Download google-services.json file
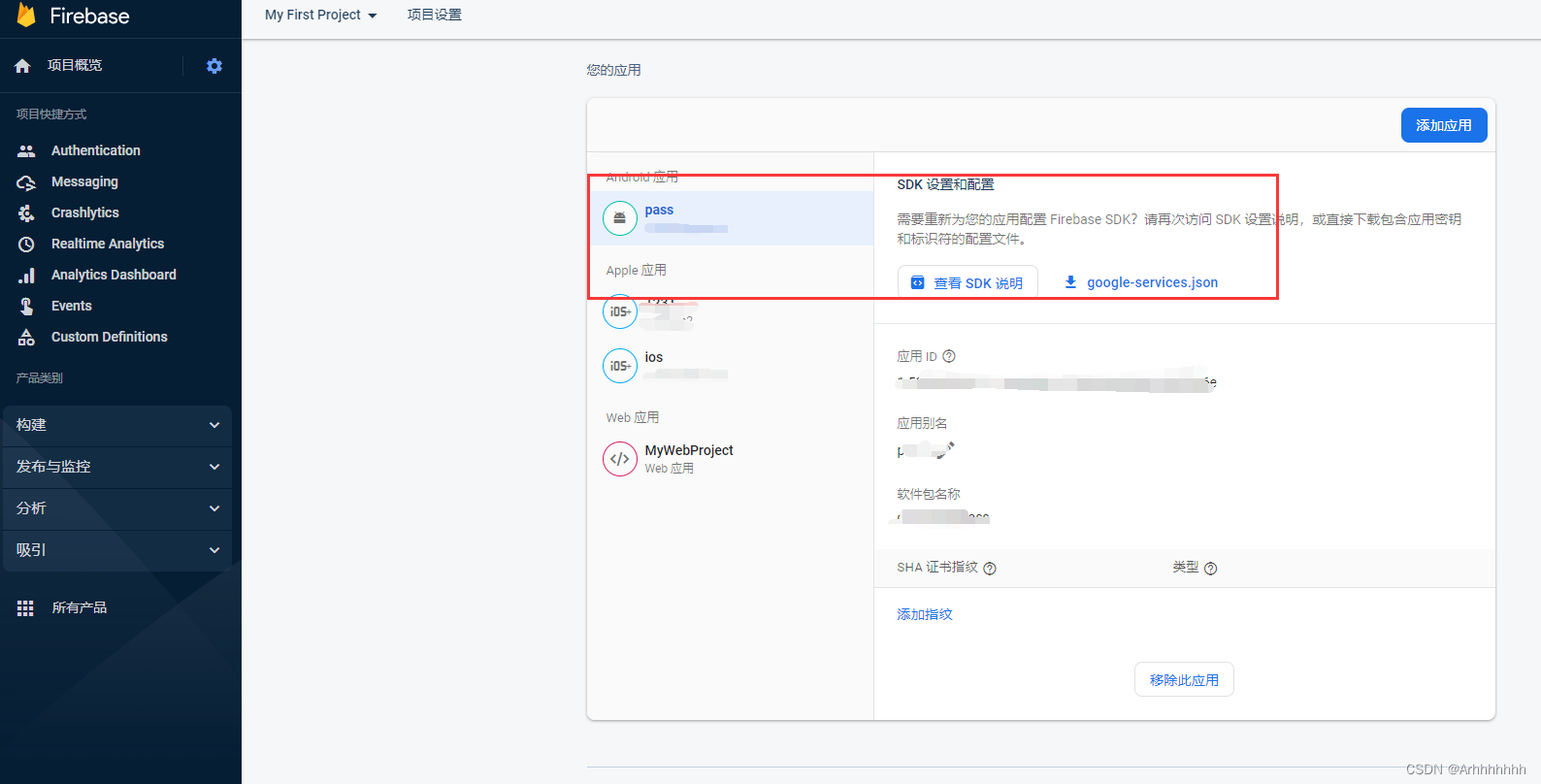 [x=1152, y=282]
